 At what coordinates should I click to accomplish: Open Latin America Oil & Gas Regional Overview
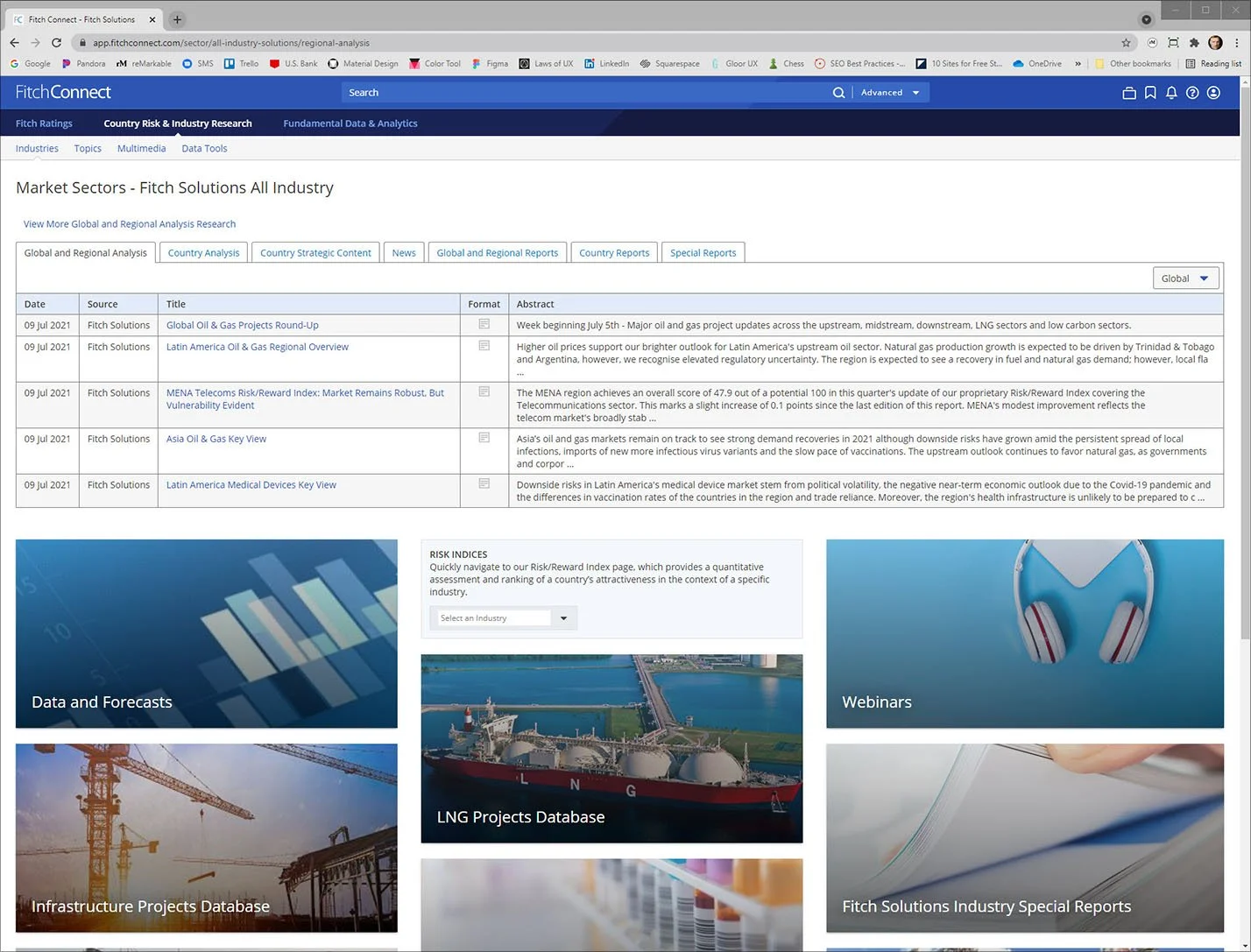point(258,347)
